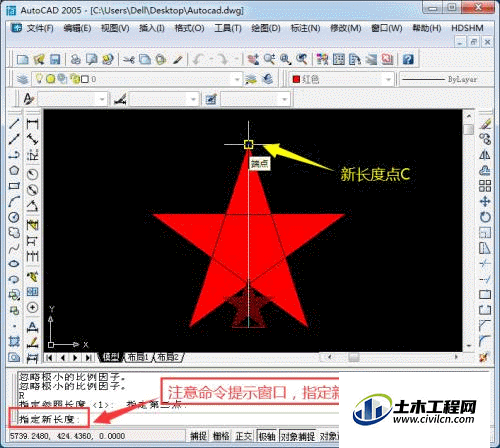Image resolution: width=500 pixels, height=448 pixels.
Task: Switch to the 布局2 layout tab
Action: [168, 357]
